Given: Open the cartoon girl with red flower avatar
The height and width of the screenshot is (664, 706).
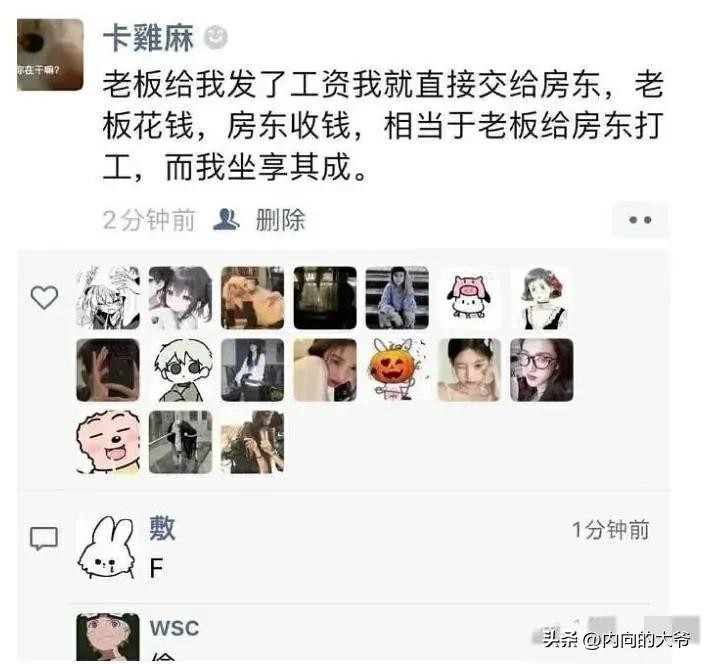Looking at the screenshot, I should 542,298.
